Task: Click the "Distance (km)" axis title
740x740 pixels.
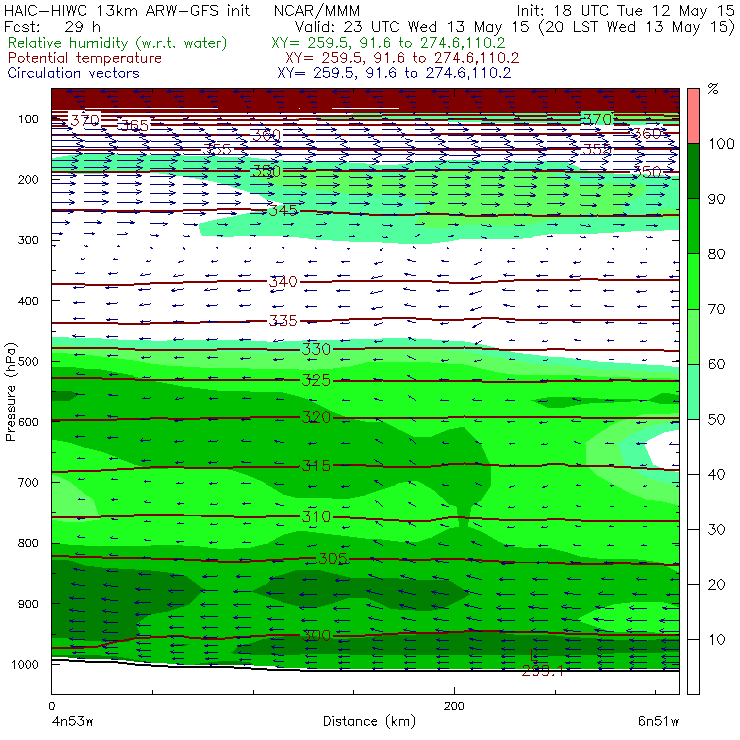Action: (369, 721)
